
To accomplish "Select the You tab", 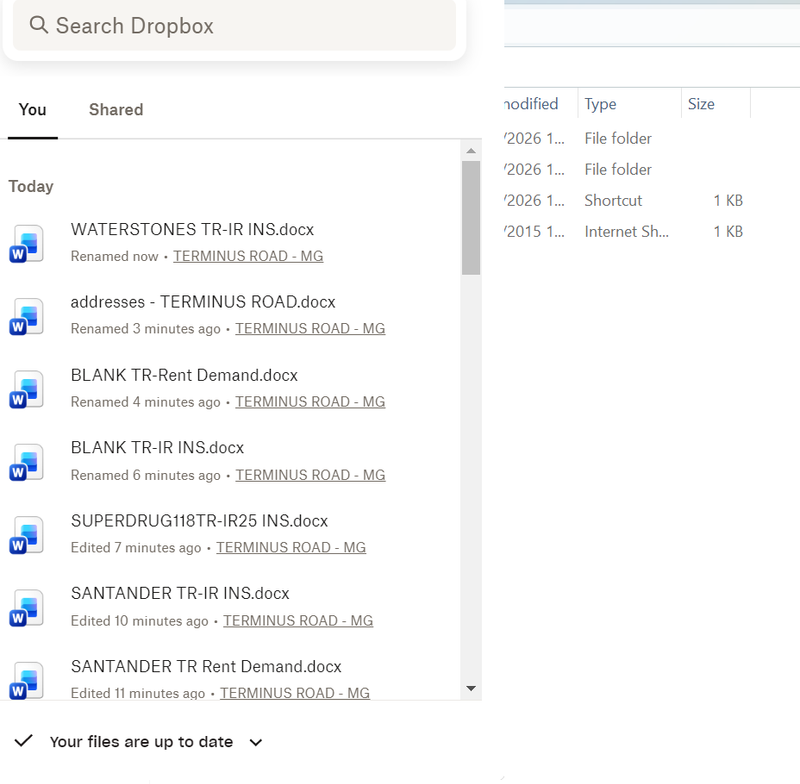I will click(x=32, y=110).
